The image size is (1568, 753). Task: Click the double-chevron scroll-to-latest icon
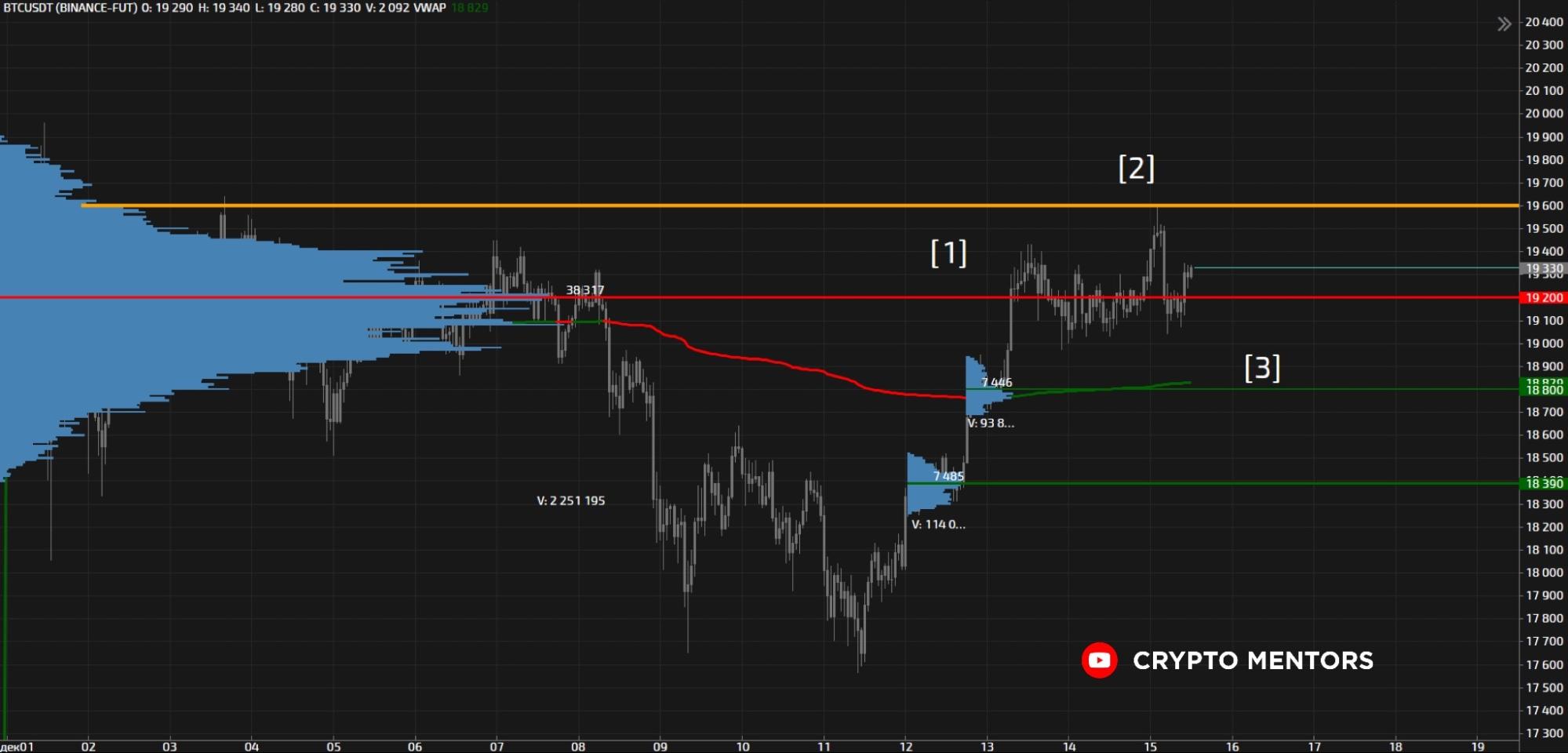point(1504,24)
